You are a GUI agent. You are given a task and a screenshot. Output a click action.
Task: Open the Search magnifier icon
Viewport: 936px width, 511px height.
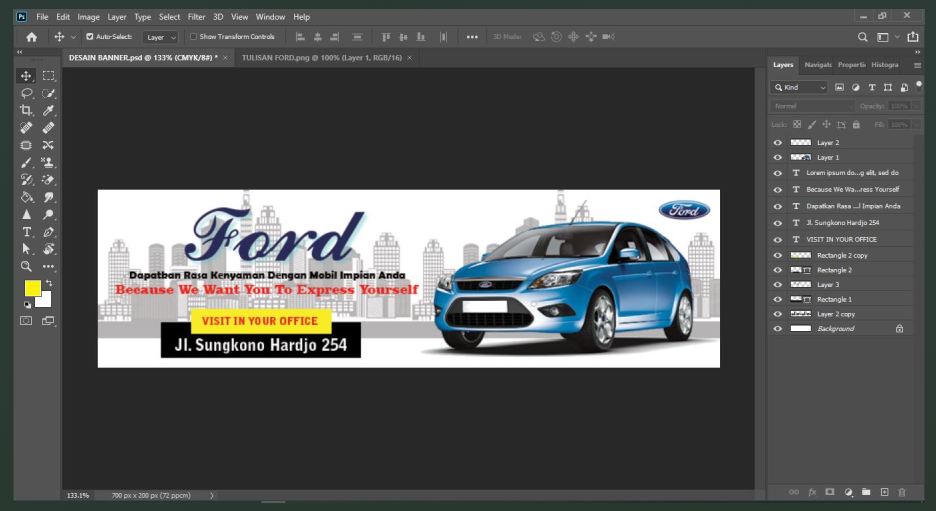[863, 37]
